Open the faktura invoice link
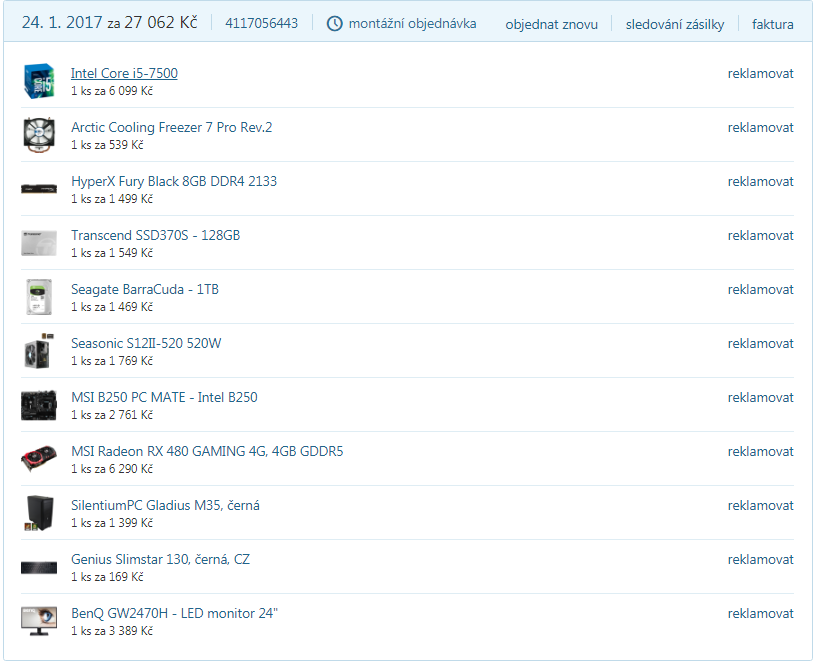The image size is (814, 668). 772,24
